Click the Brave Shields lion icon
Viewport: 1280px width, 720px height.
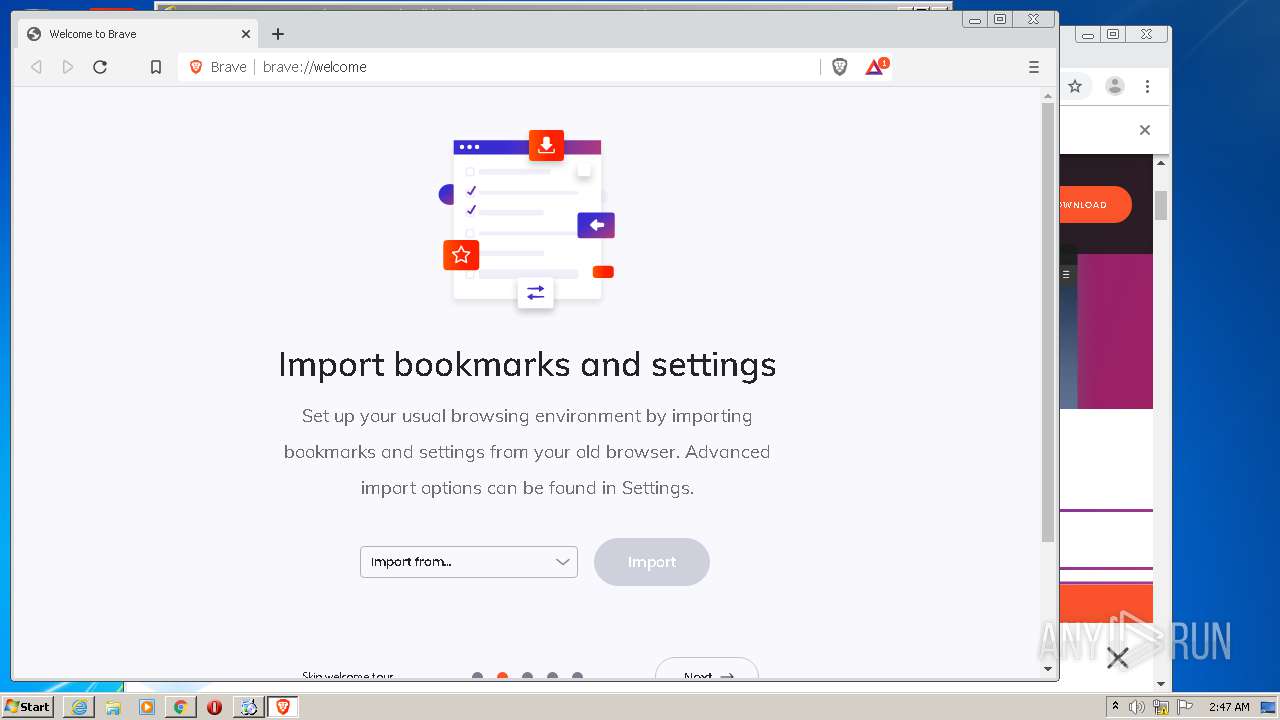click(x=840, y=67)
